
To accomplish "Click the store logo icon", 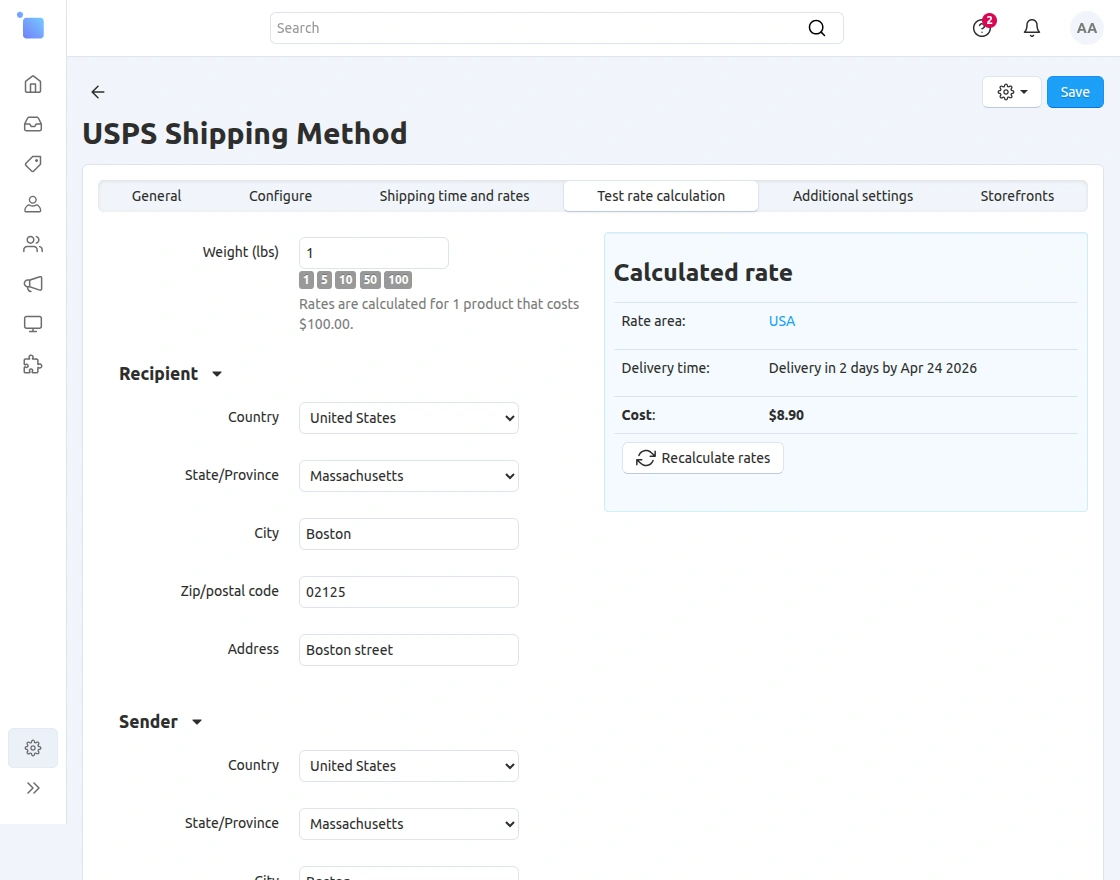I will coord(31,26).
